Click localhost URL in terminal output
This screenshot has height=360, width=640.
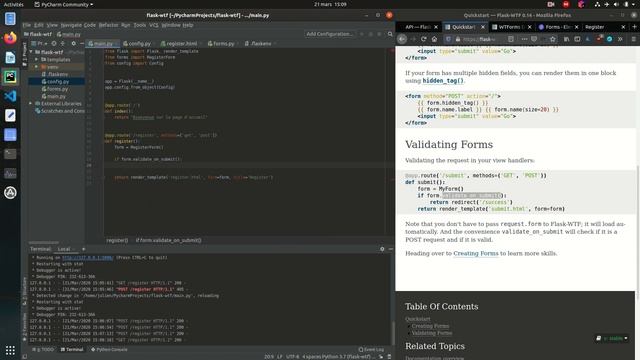click(87, 258)
